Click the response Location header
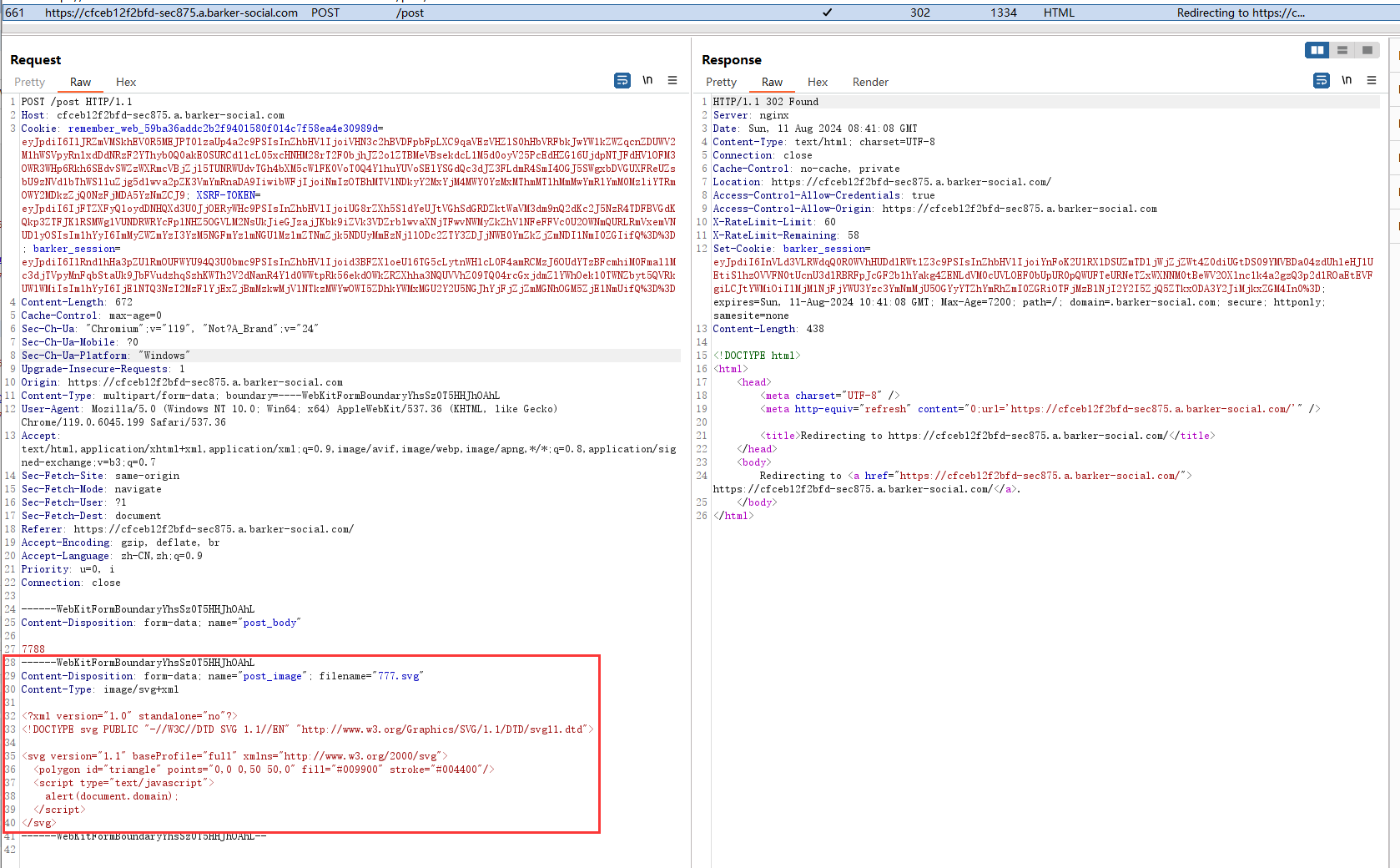Viewport: 1400px width, 868px height. [x=882, y=182]
